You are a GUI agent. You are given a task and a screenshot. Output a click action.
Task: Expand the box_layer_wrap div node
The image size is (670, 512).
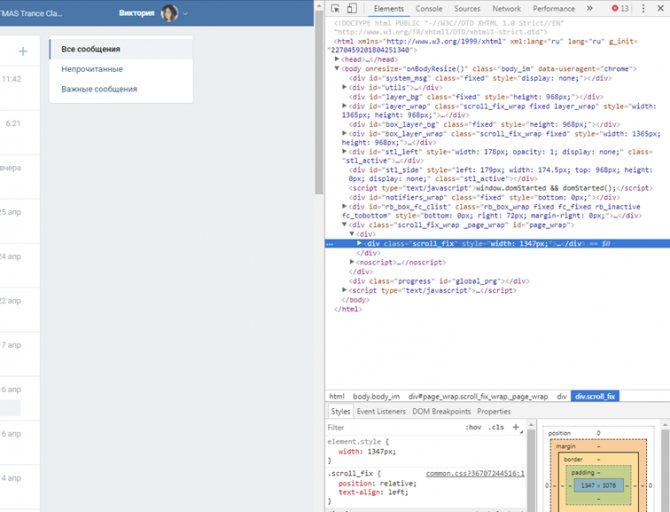tap(344, 133)
